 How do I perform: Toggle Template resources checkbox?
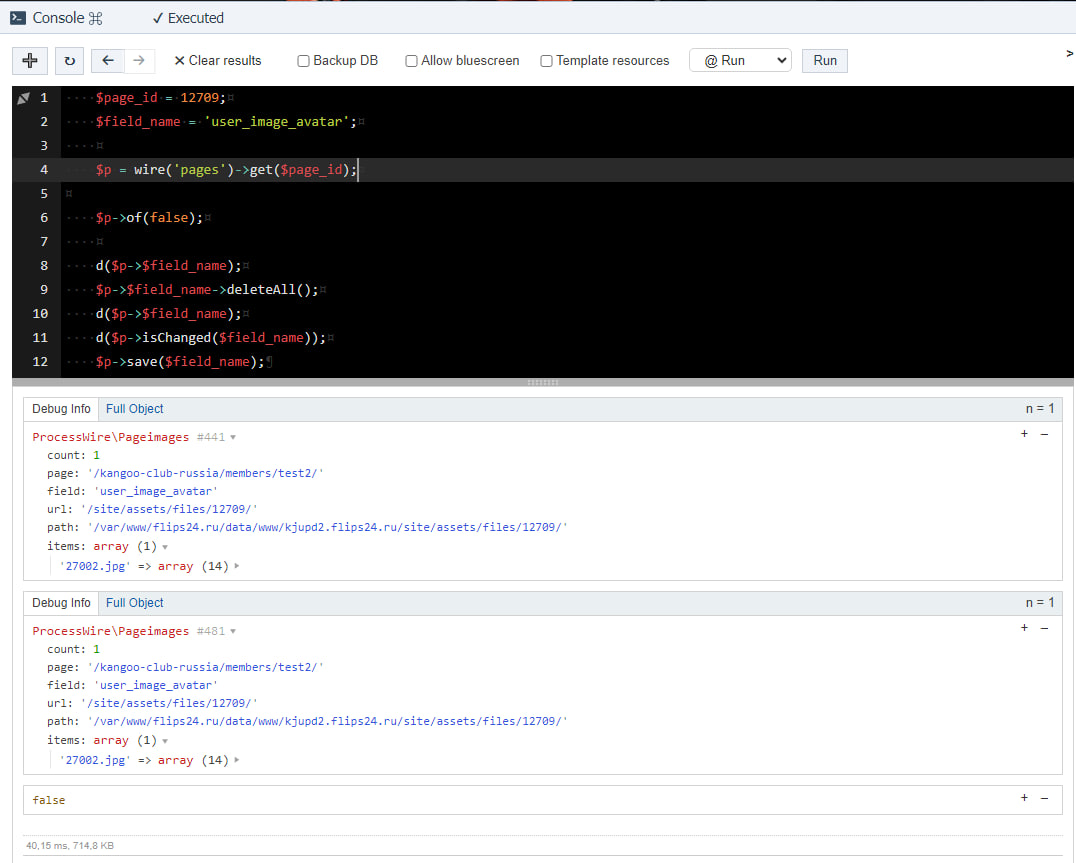click(x=546, y=61)
